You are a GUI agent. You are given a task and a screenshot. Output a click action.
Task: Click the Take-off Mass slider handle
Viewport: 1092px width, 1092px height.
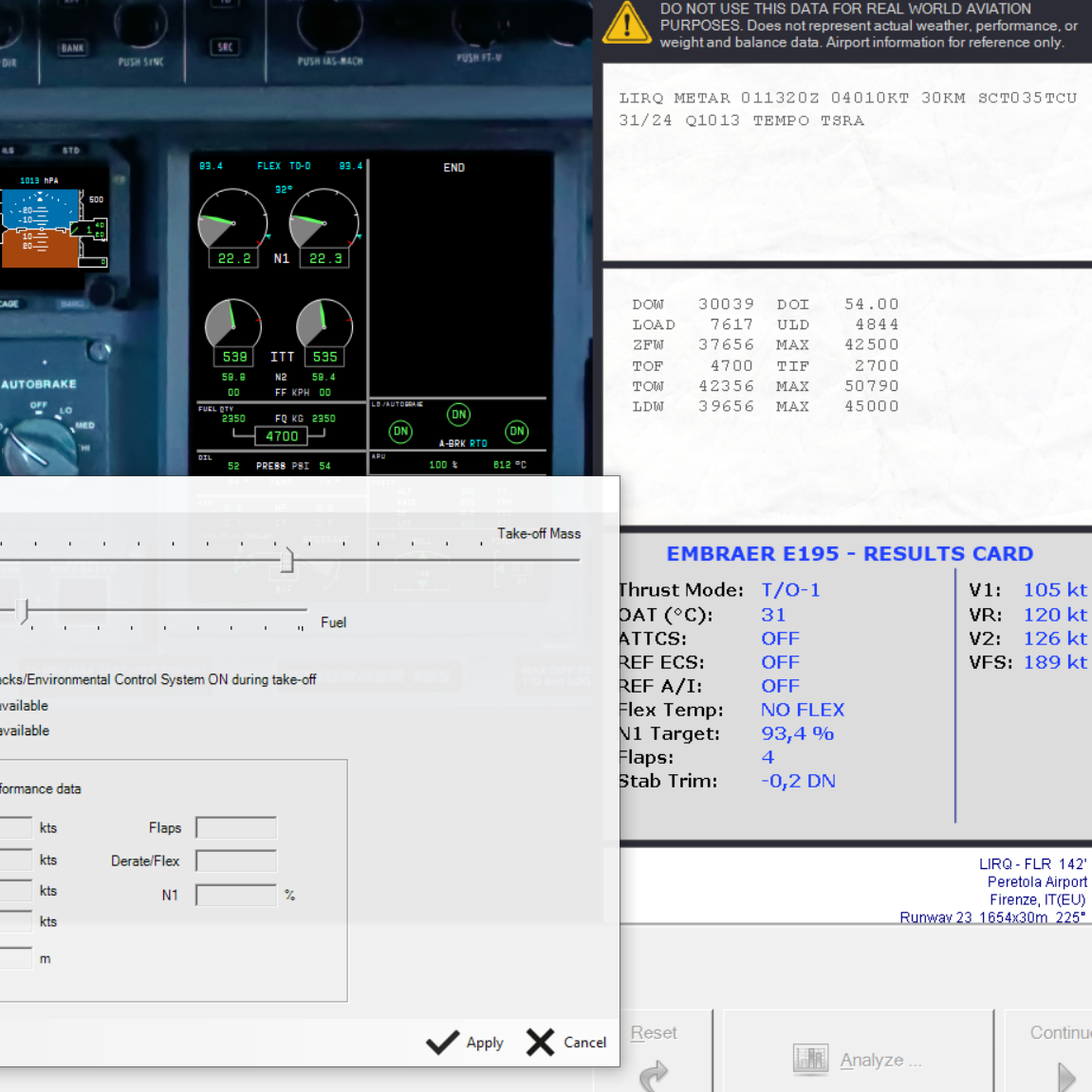tap(287, 560)
